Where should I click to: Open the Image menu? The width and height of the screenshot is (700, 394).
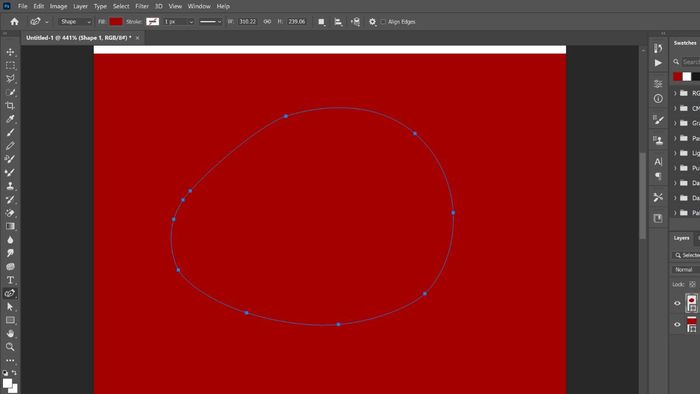58,6
